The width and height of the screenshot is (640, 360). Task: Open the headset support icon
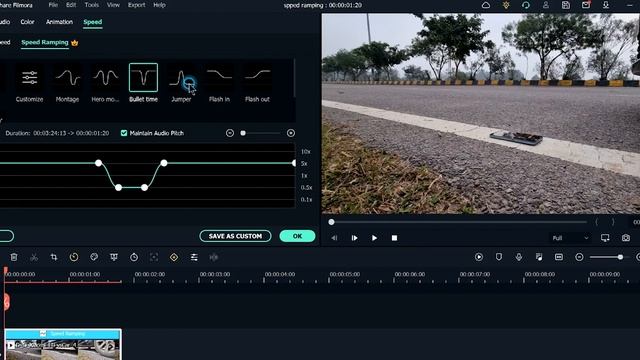[x=526, y=5]
